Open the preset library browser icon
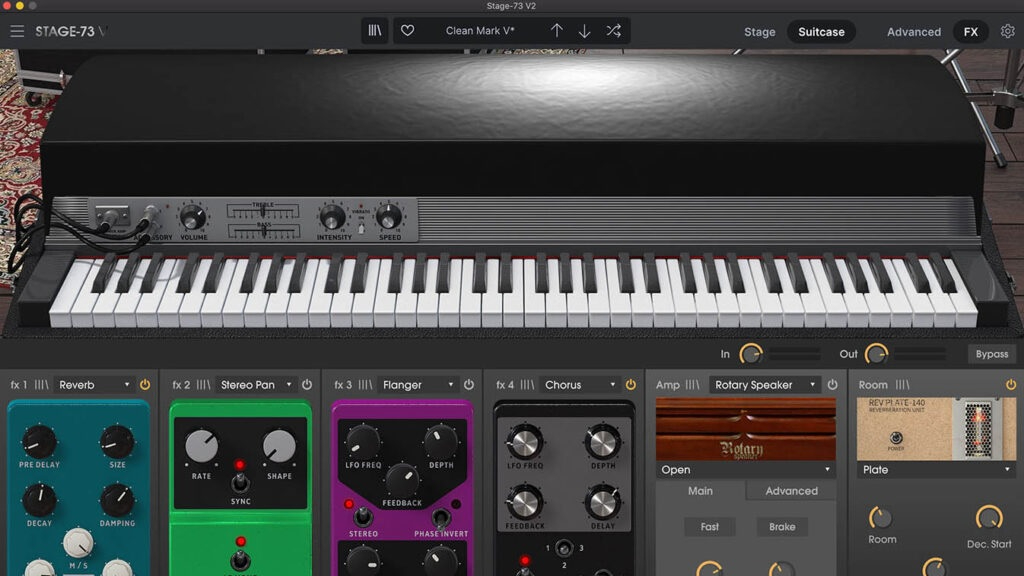 pyautogui.click(x=375, y=31)
